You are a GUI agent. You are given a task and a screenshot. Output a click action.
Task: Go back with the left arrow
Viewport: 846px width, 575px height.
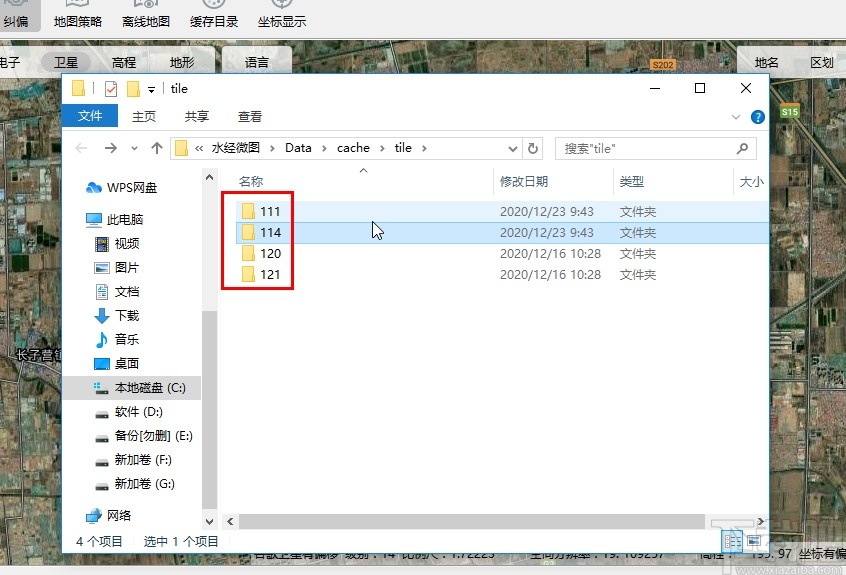point(81,148)
